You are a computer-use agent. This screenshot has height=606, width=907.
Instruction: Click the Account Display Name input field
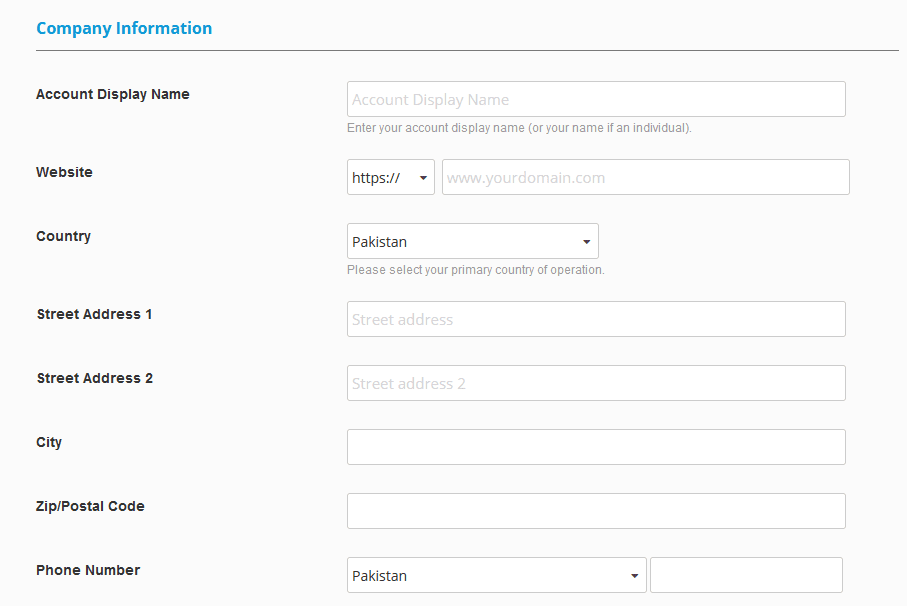pos(596,99)
